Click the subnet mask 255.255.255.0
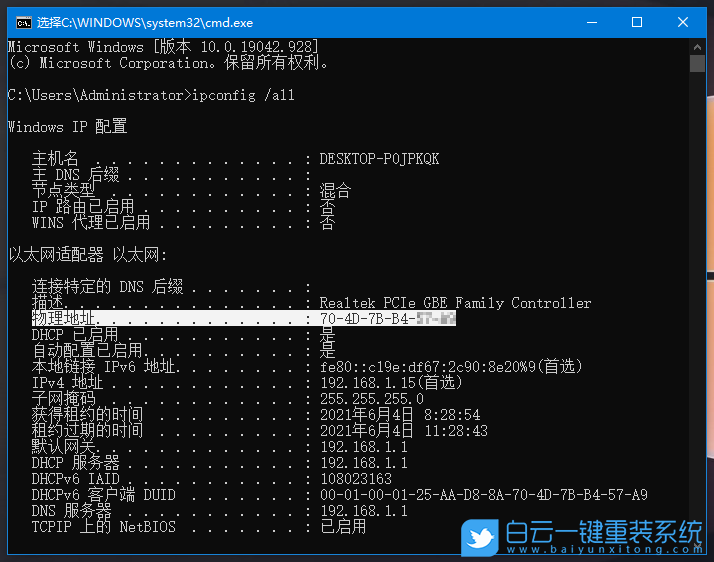Image resolution: width=714 pixels, height=562 pixels. 372,399
